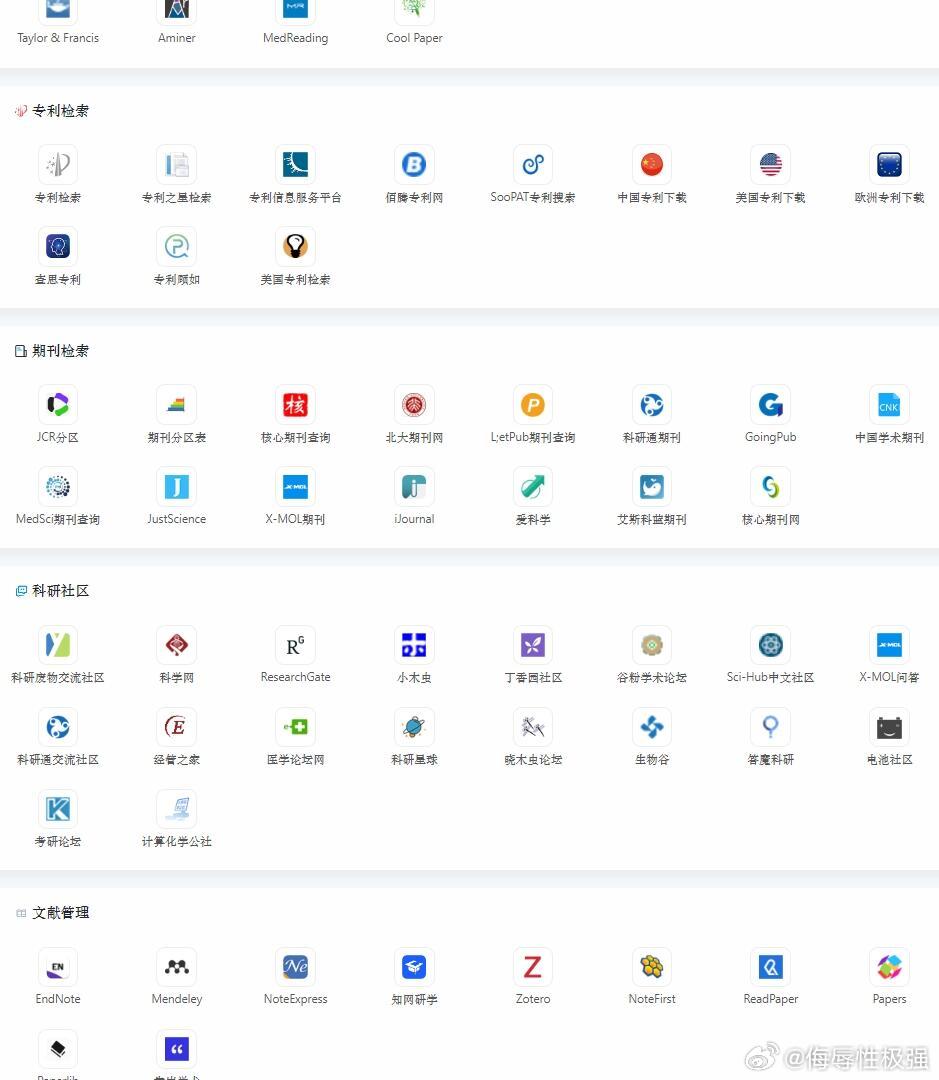Click the 经管之家 red E icon
939x1080 pixels.
click(176, 727)
